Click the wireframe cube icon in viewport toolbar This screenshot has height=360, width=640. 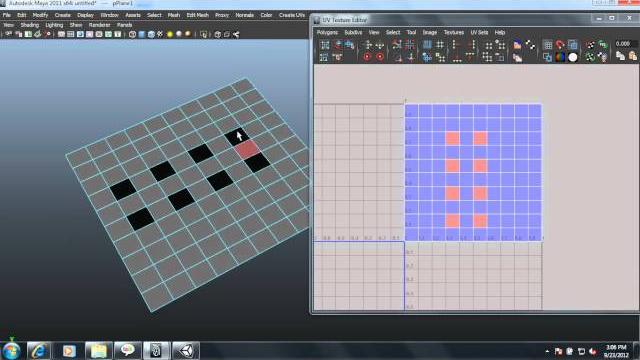click(x=132, y=35)
